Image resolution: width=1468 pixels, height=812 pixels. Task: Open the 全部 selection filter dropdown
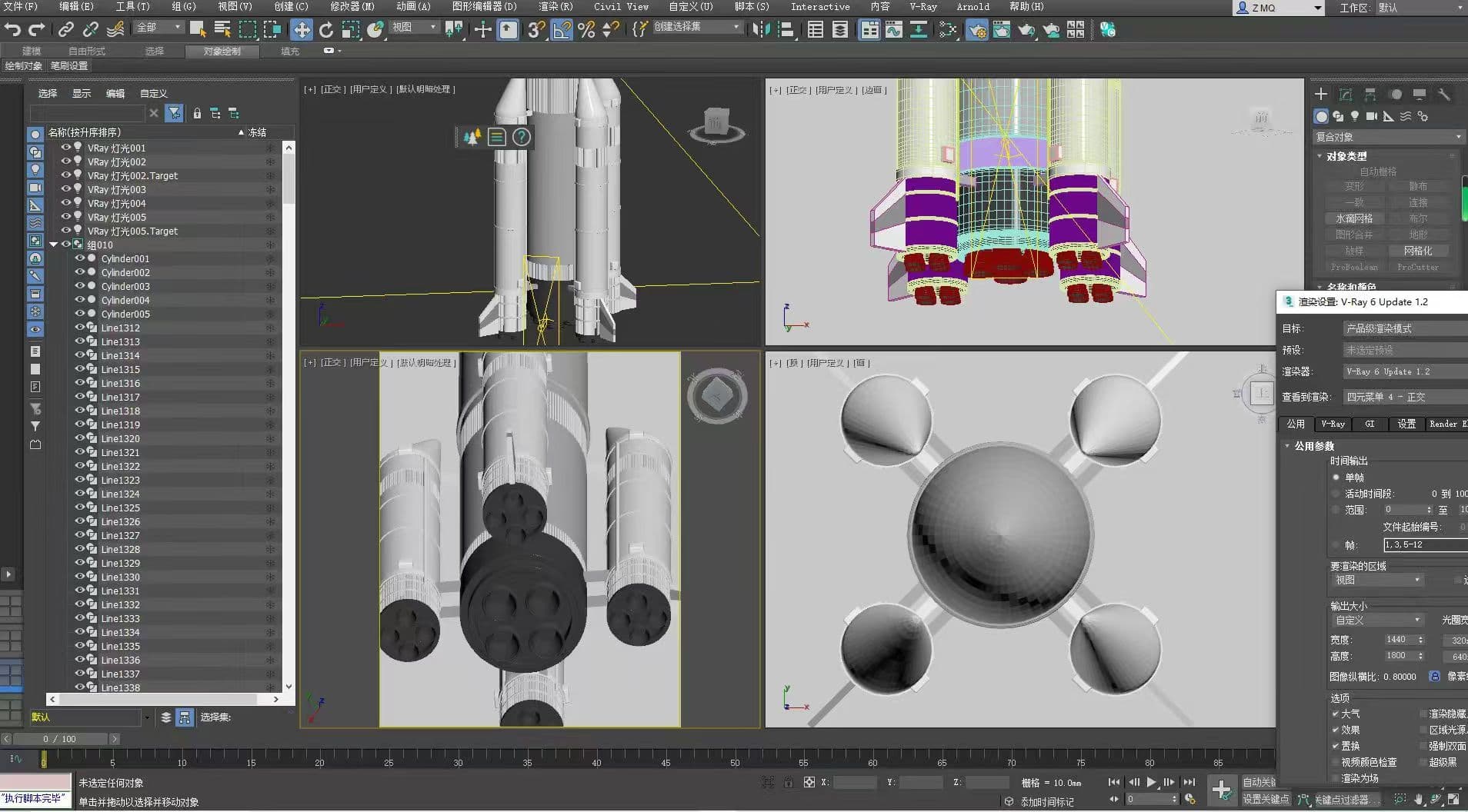159,28
